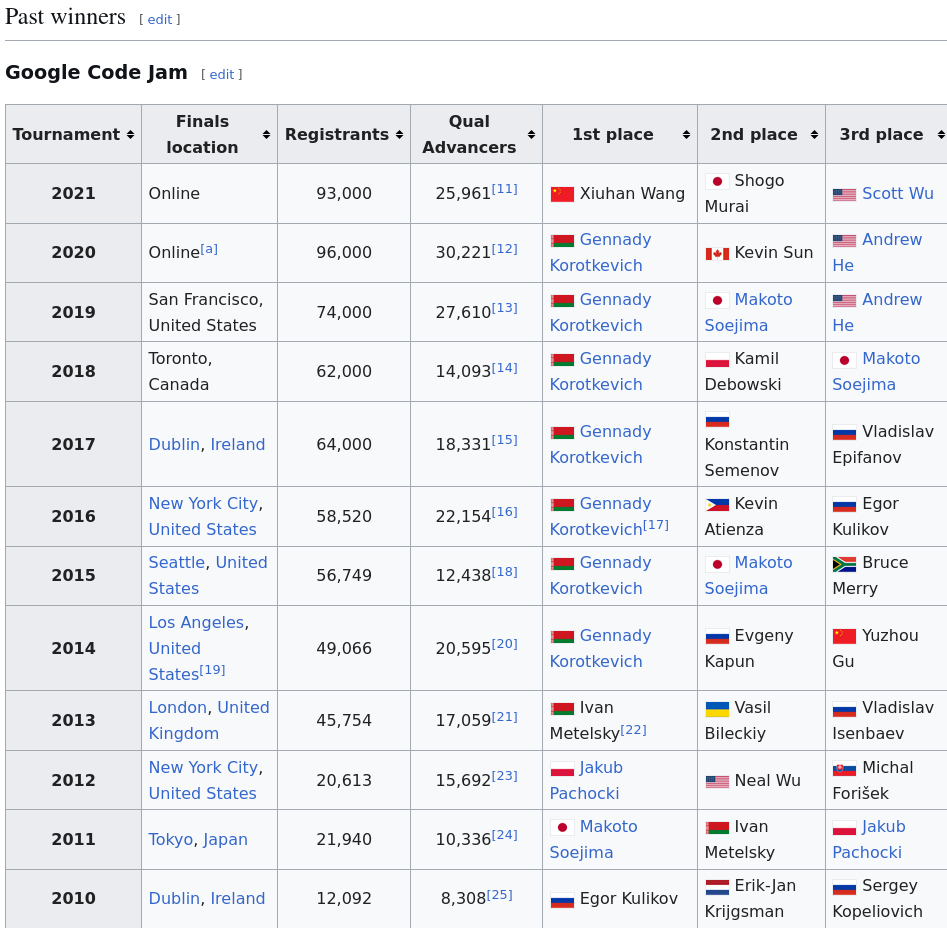The height and width of the screenshot is (928, 947).
Task: Open the Tokyo link
Action: tap(171, 839)
